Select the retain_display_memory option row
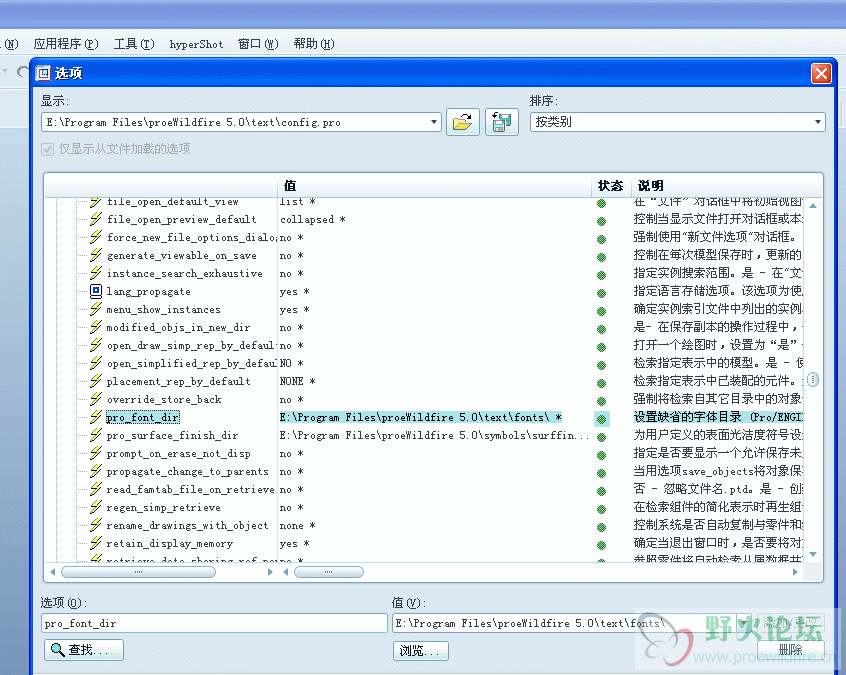This screenshot has width=846, height=675. [169, 543]
